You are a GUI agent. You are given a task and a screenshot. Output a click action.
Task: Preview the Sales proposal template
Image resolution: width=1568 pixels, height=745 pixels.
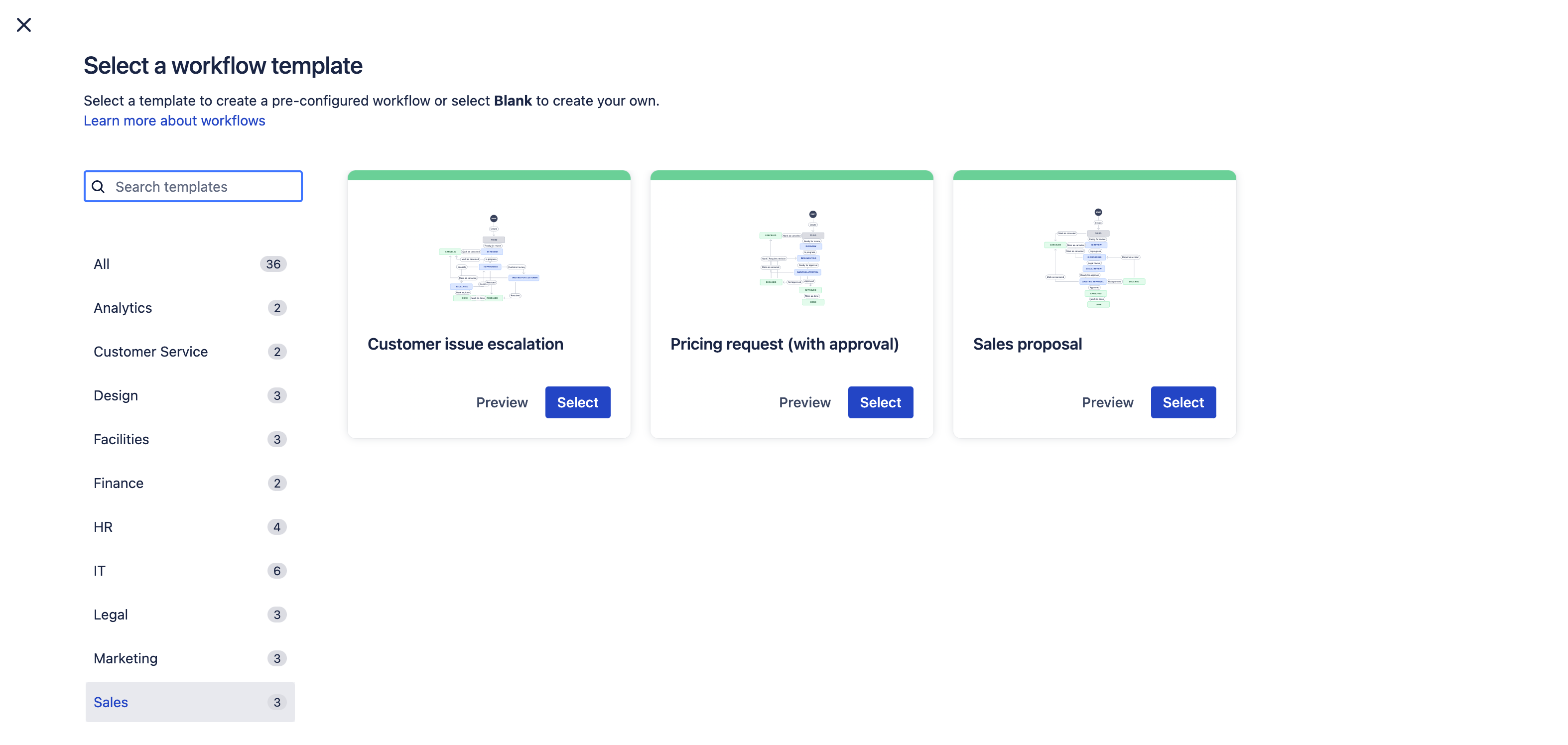[1107, 402]
